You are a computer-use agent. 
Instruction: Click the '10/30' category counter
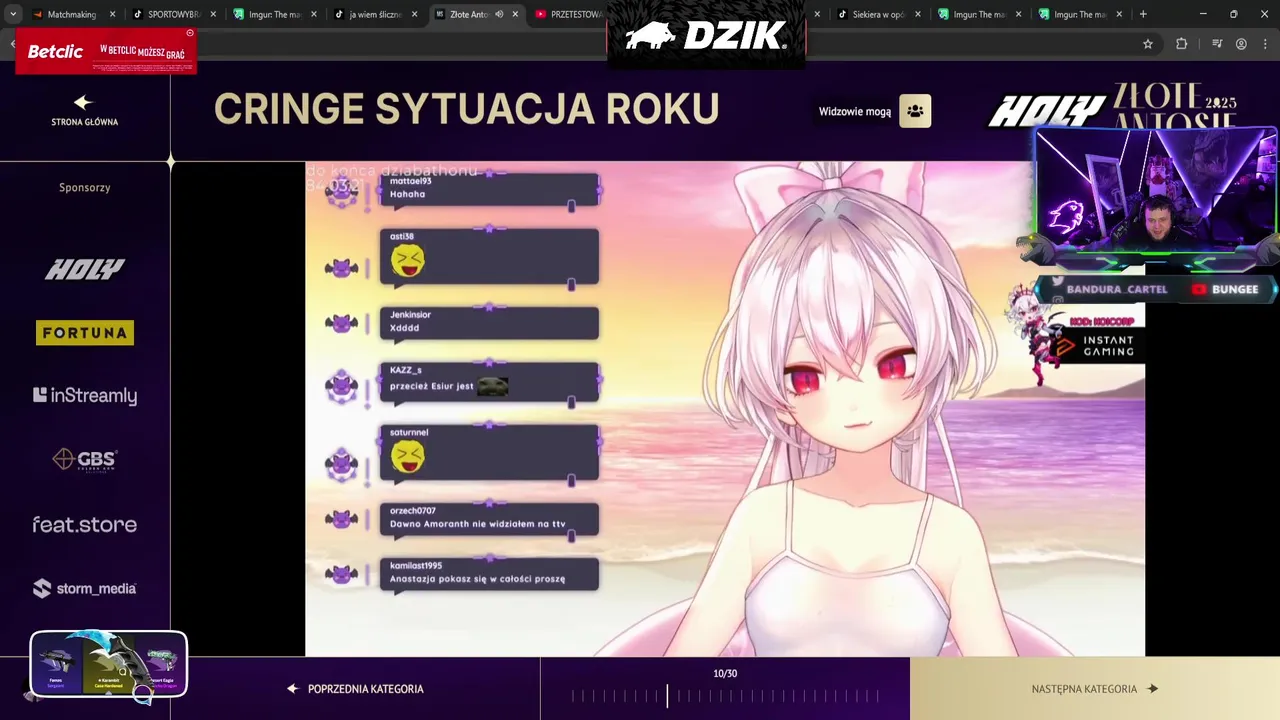pos(725,674)
